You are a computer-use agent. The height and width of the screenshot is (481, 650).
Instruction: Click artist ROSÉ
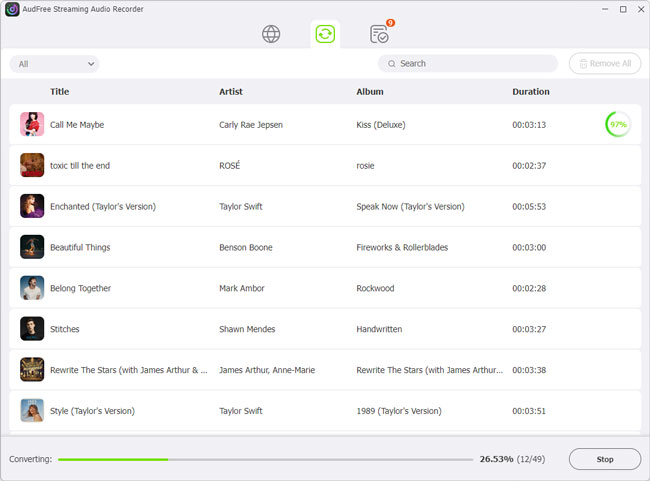coord(230,165)
